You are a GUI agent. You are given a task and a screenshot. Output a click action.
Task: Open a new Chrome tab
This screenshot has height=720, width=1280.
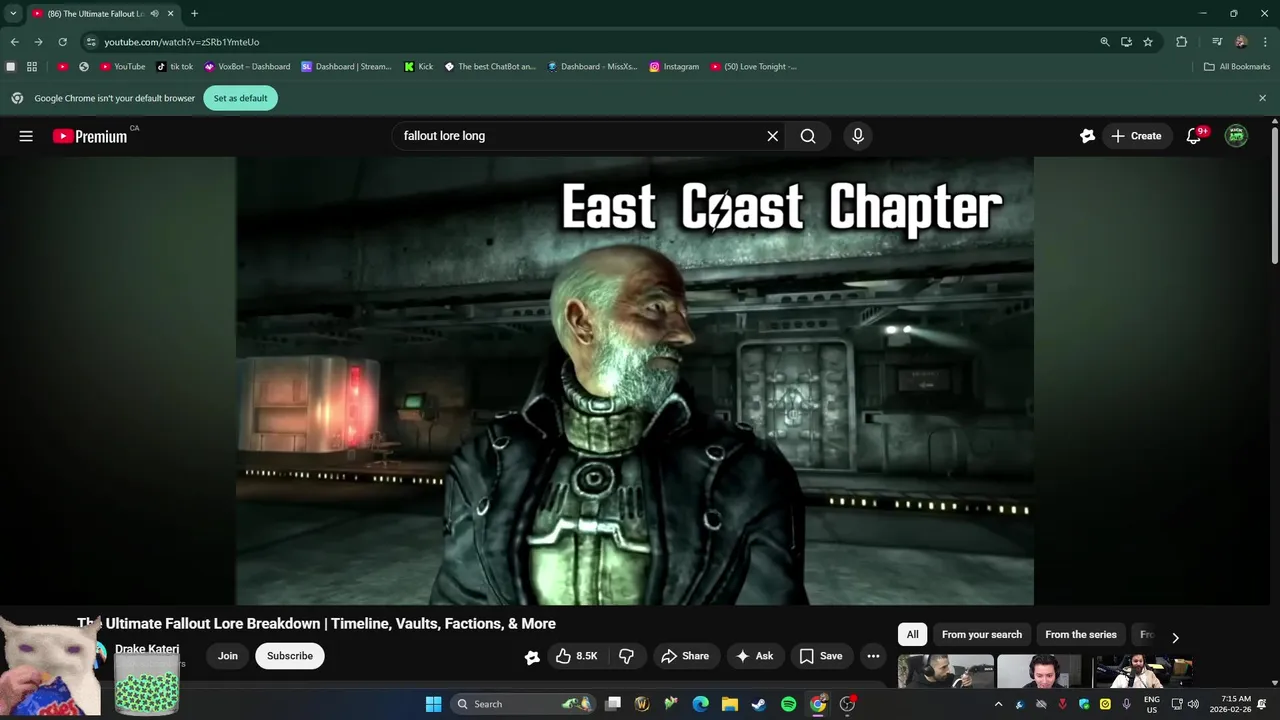(194, 14)
